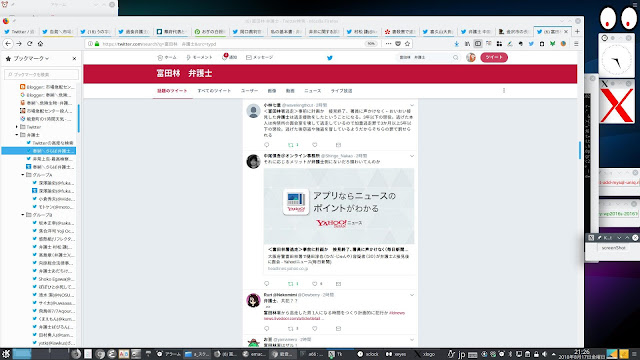Viewport: 640px width, 360px height.
Task: Switch to the ユーザー search tab
Action: (x=249, y=91)
